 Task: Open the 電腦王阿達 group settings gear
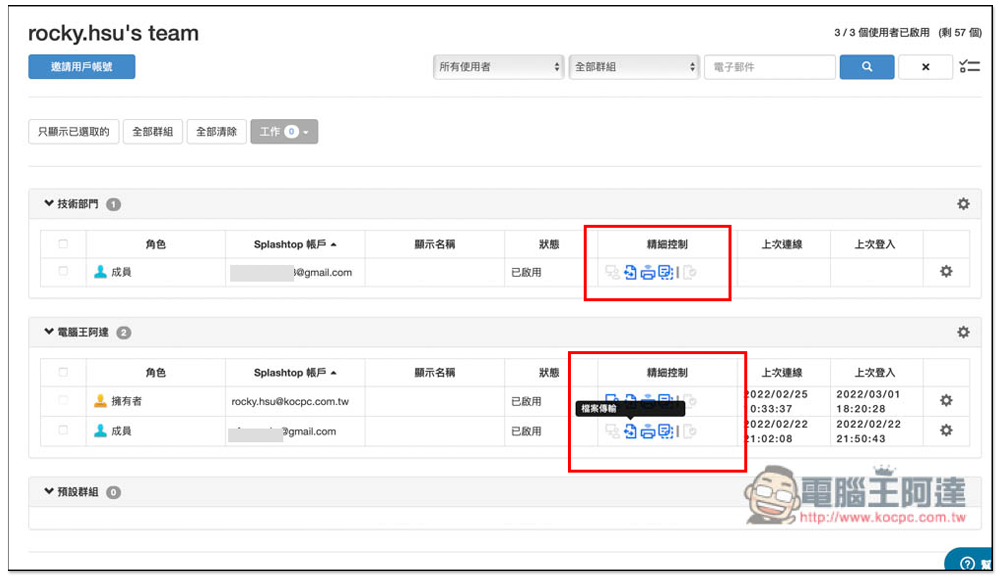[963, 332]
